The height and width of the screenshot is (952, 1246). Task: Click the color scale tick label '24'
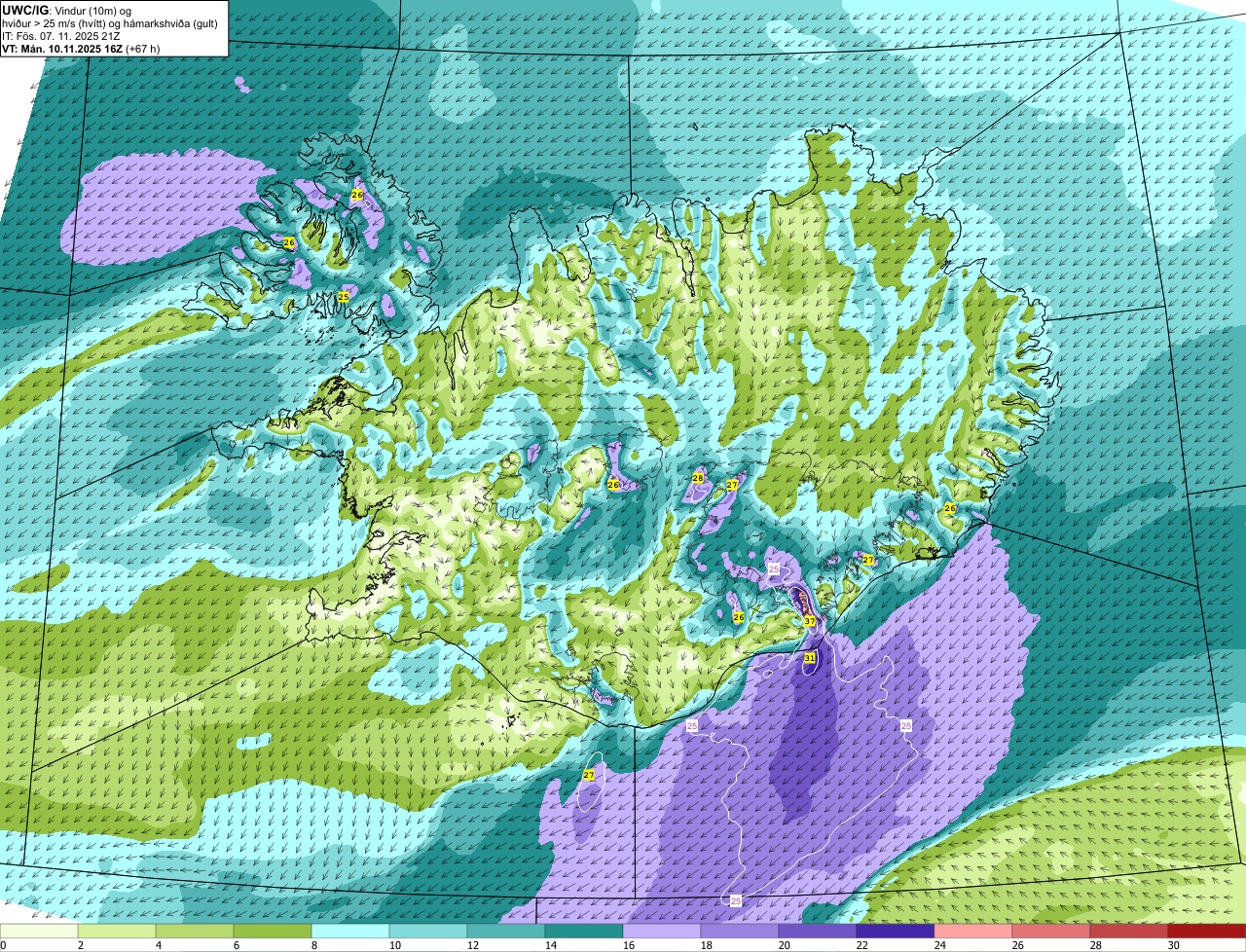point(939,945)
